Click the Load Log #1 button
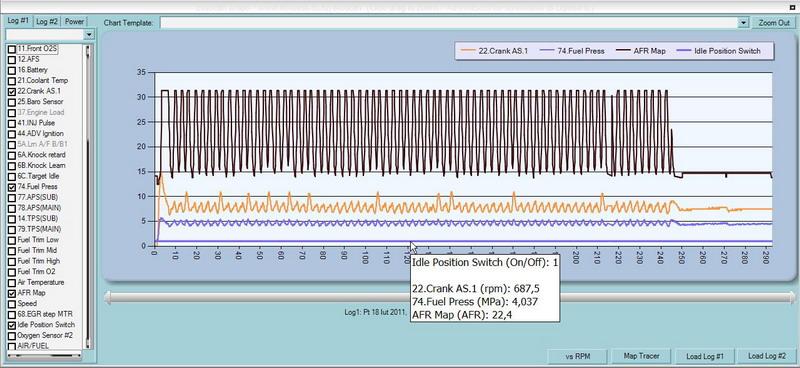 (704, 356)
